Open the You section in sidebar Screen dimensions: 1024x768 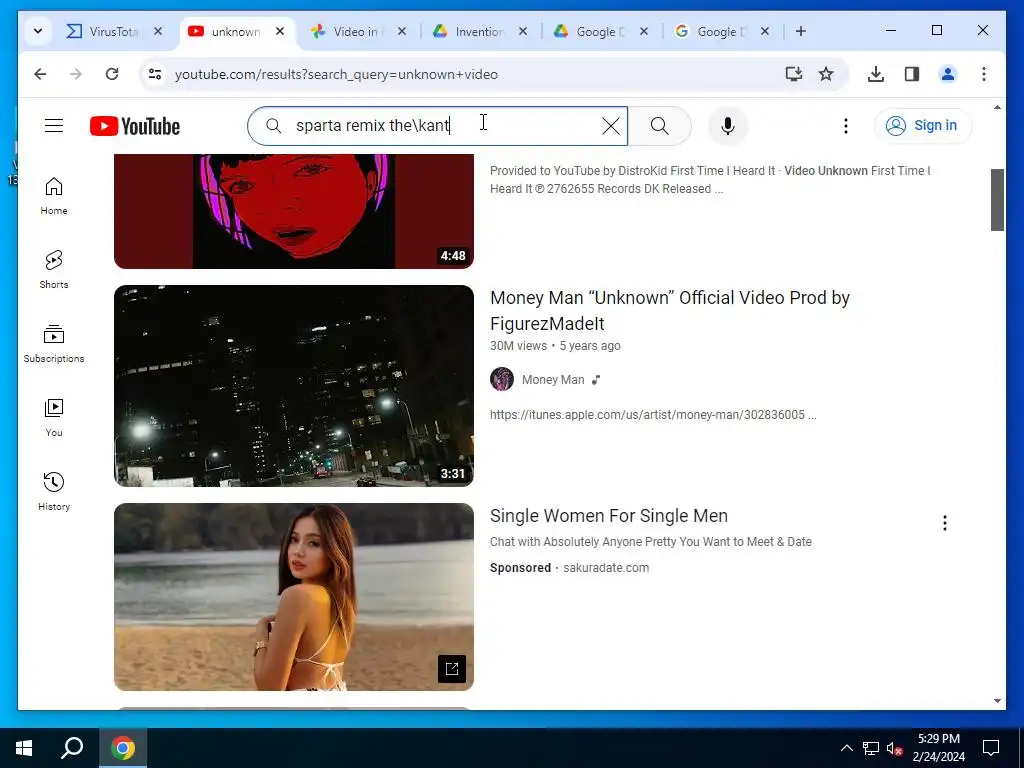pyautogui.click(x=54, y=418)
